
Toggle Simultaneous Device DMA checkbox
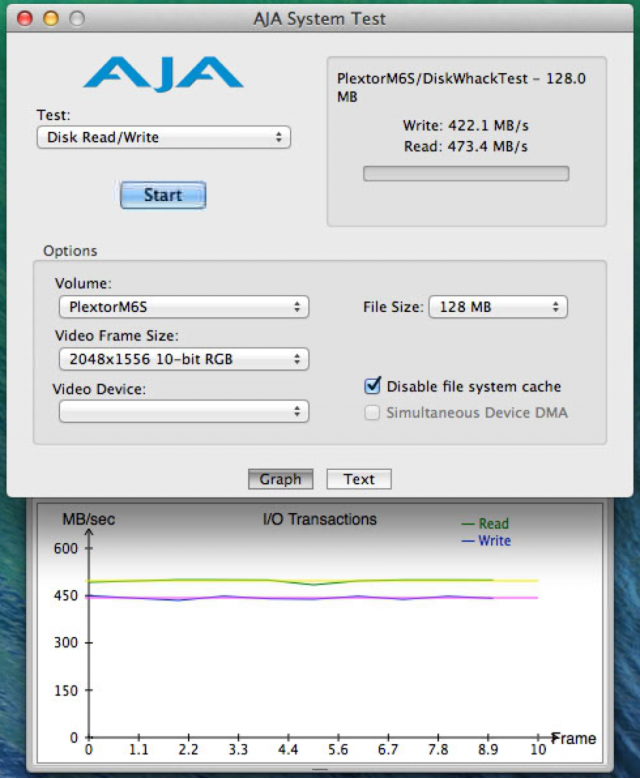tap(372, 412)
